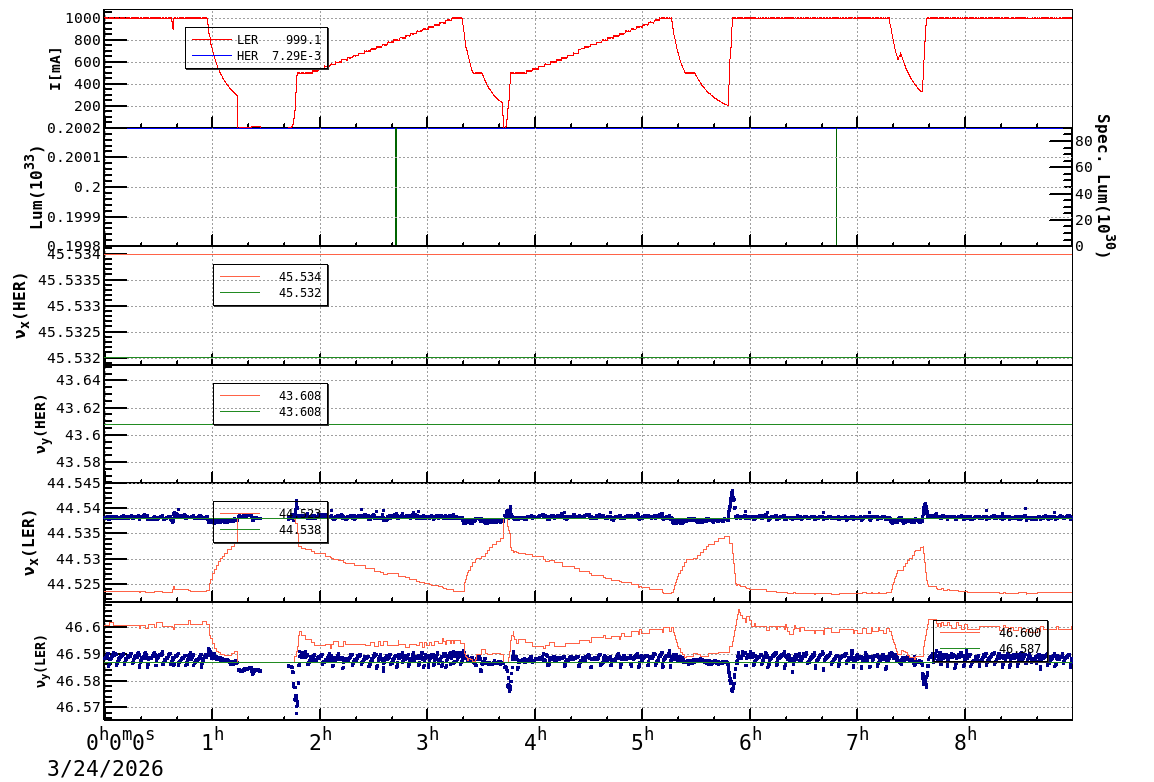The height and width of the screenshot is (782, 1154).
Task: Click the green 46.587 legend entry
Action: (x=991, y=649)
